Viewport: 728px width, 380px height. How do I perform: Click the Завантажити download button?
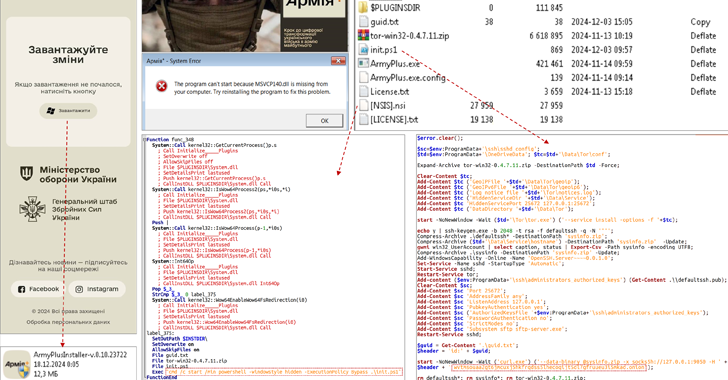68,111
